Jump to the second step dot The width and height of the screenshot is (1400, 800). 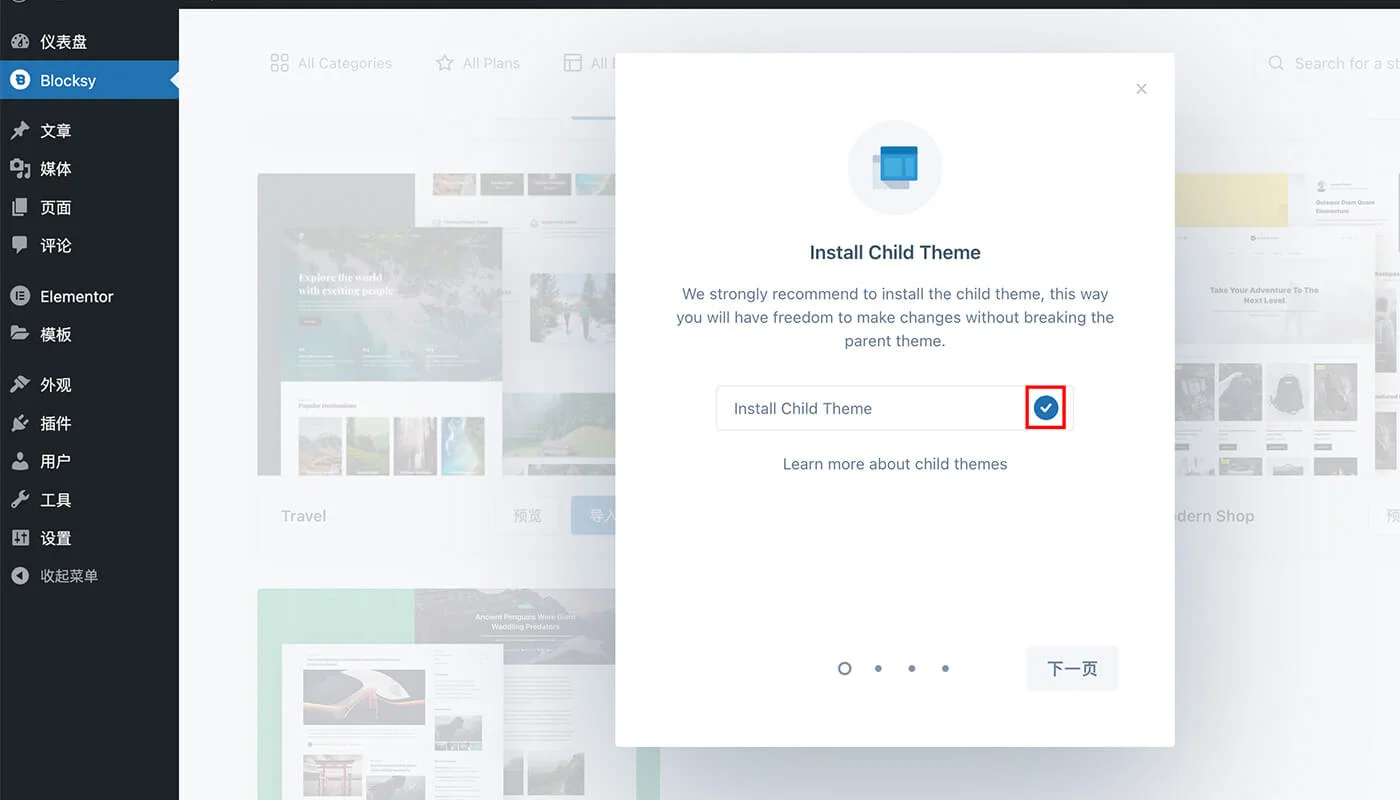[878, 668]
